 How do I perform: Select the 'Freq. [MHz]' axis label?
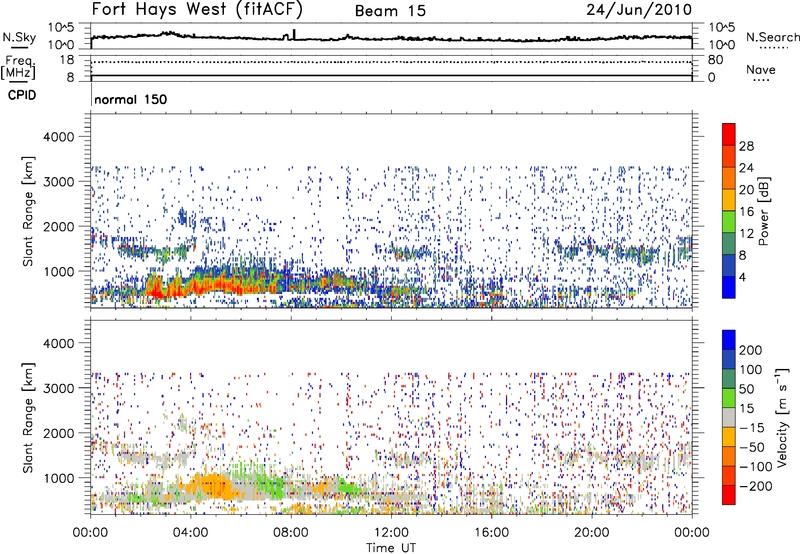(18, 68)
